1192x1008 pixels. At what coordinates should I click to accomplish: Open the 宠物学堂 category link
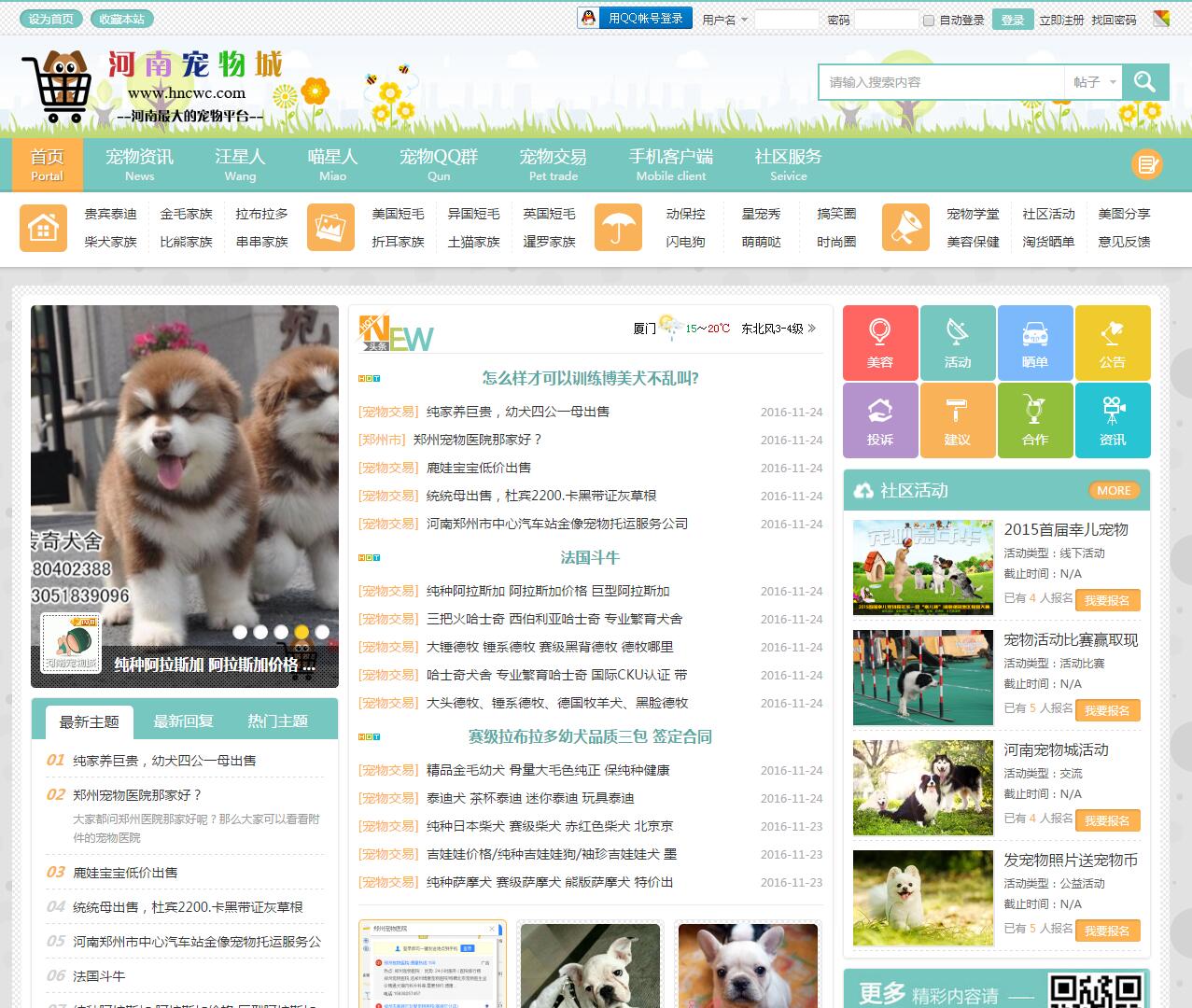[x=973, y=214]
